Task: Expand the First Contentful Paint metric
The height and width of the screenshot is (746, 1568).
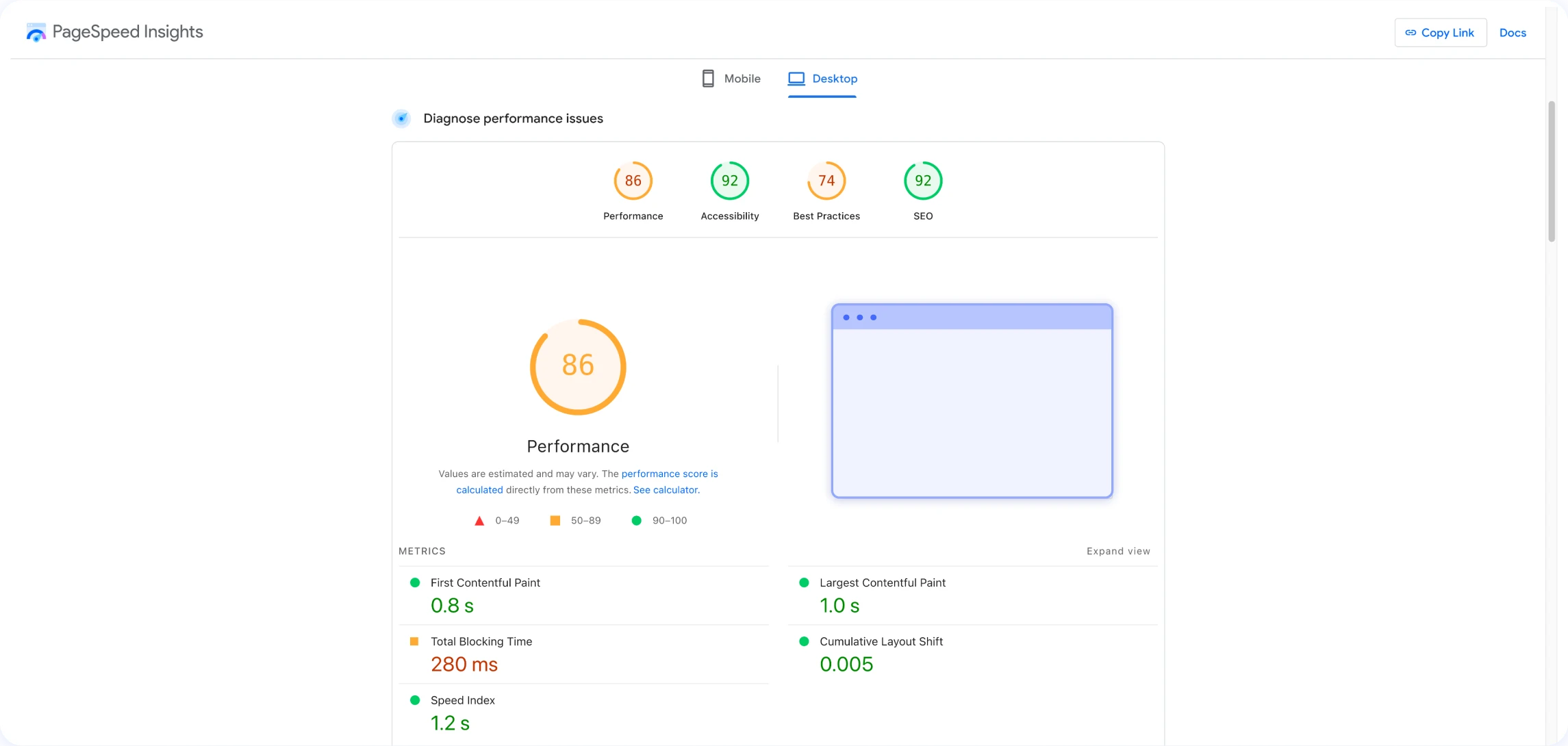Action: pos(485,582)
